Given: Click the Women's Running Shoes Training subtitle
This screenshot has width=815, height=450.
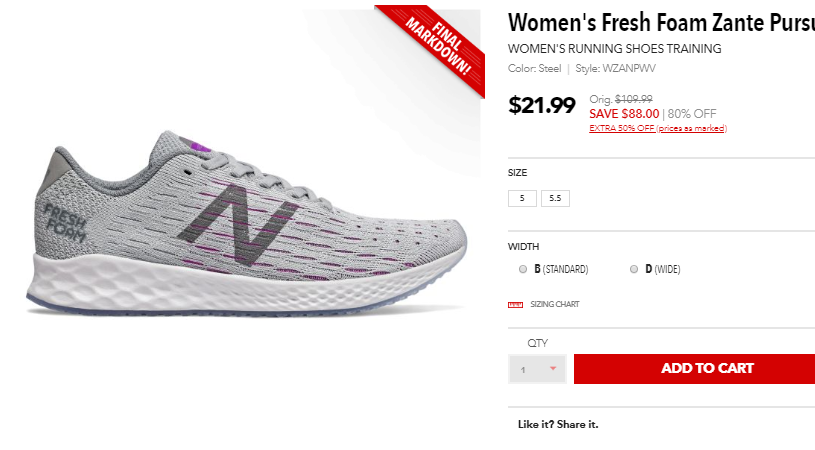Looking at the screenshot, I should pos(614,49).
